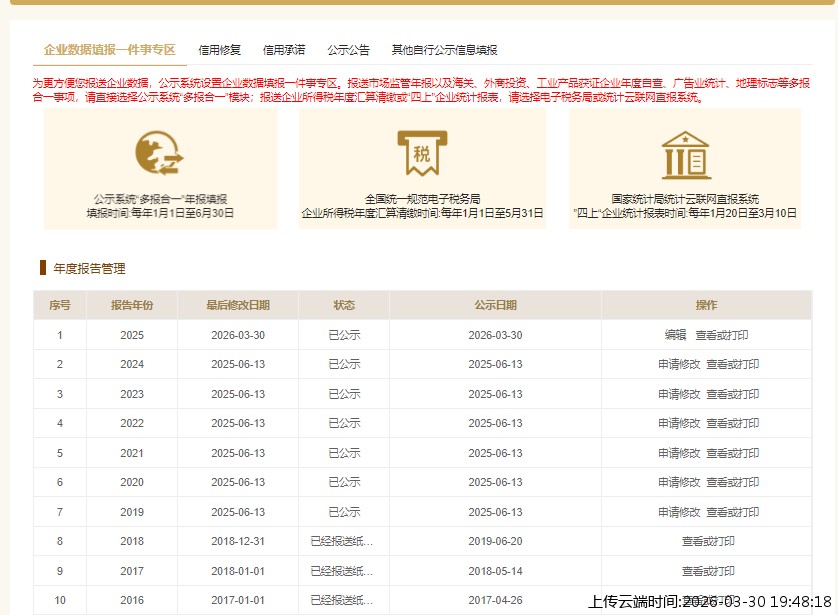Switch to the 信用修复 tab

tap(220, 49)
